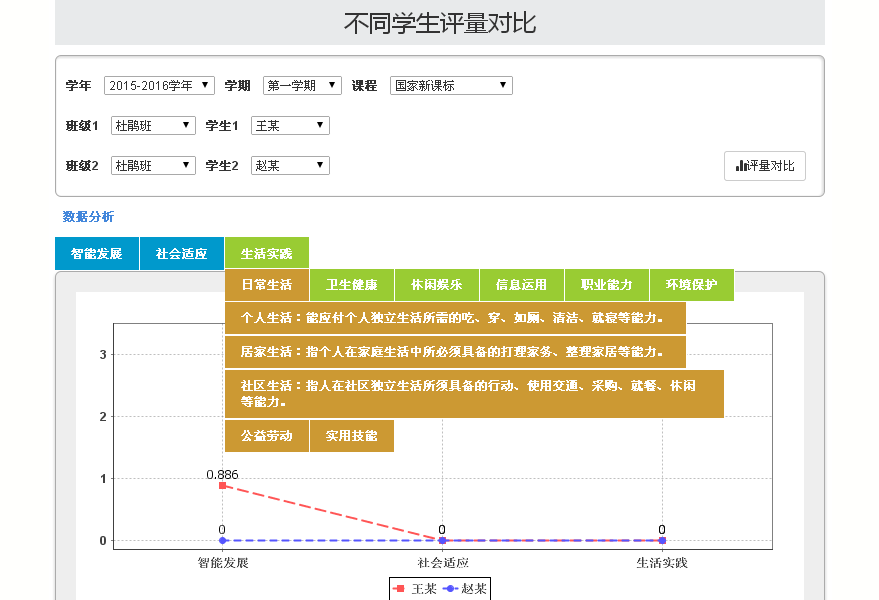The image size is (879, 600).
Task: Switch to the 社会适应 tab
Action: (x=181, y=253)
